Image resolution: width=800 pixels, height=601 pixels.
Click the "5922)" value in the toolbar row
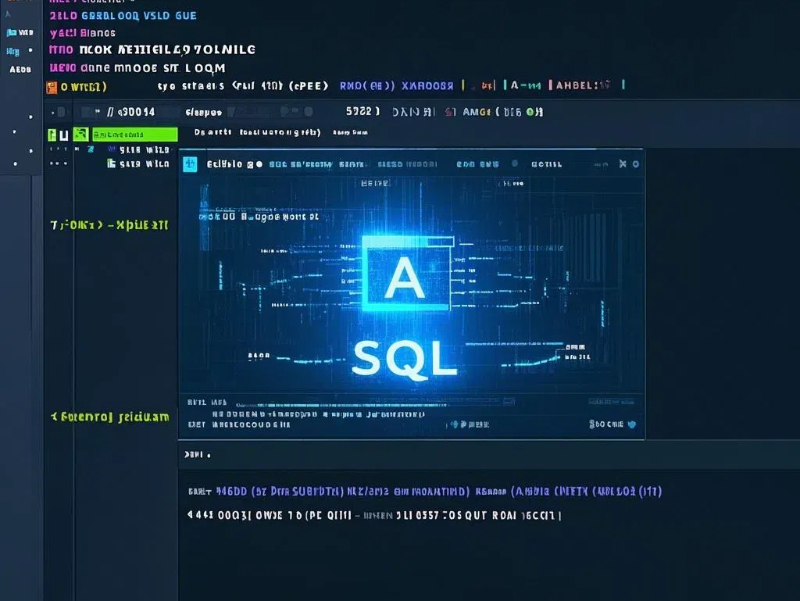363,111
